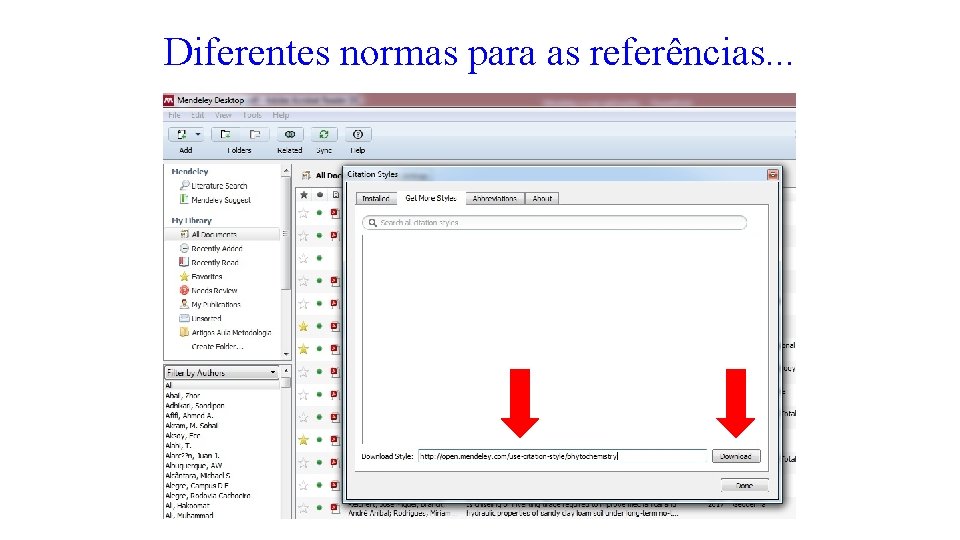Click the sidebar scroll up arrow
The height and width of the screenshot is (540, 960).
pos(285,172)
